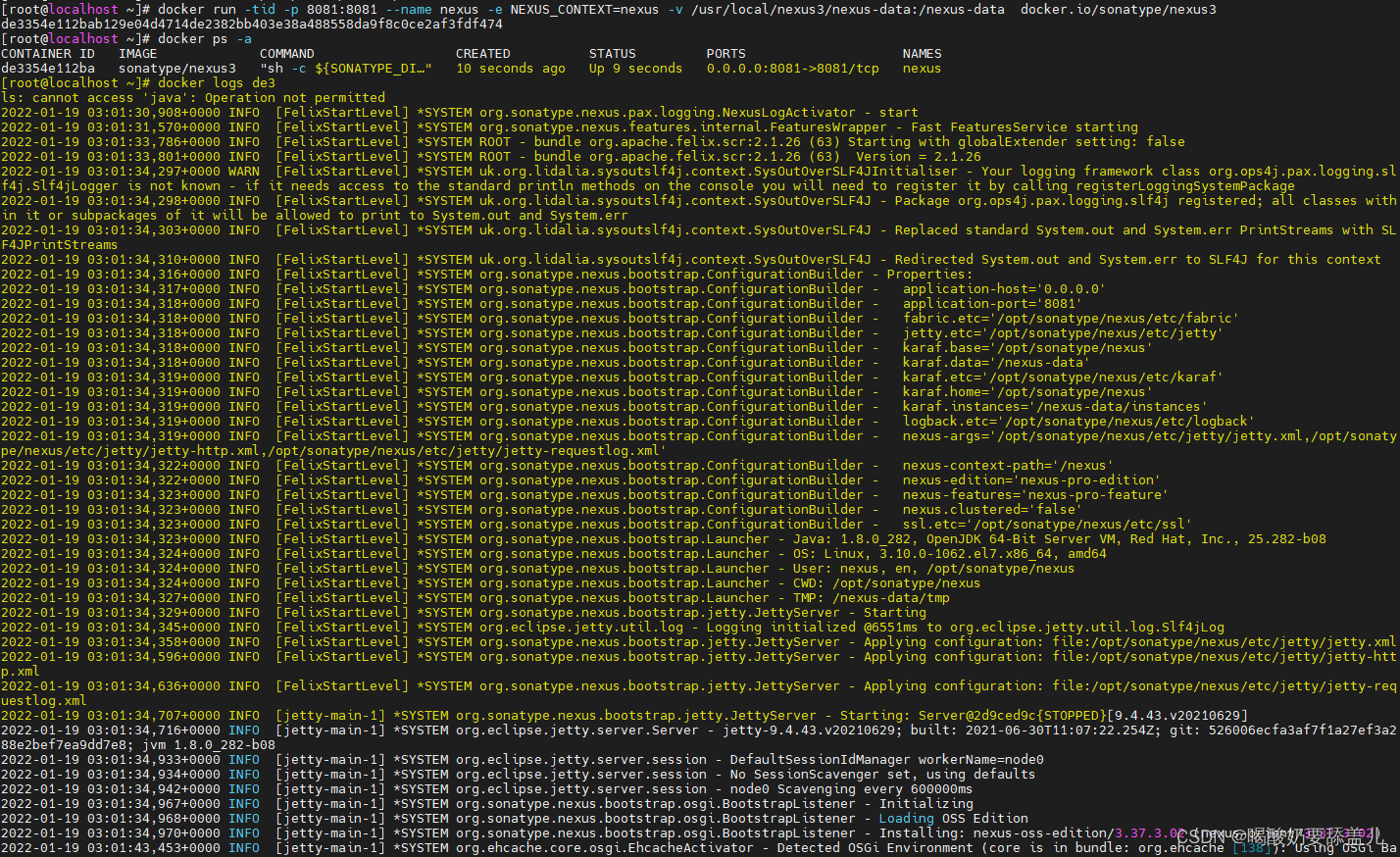
Task: Click the container ID de3354e112ba
Action: [x=48, y=69]
